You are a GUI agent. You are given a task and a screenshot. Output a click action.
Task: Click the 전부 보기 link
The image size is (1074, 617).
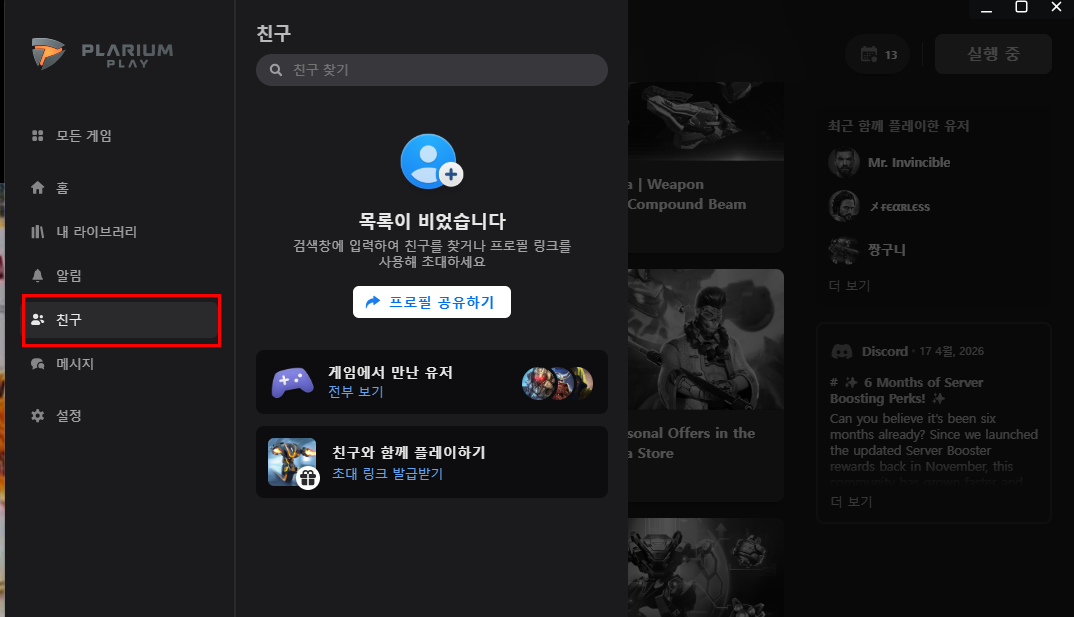(x=355, y=392)
